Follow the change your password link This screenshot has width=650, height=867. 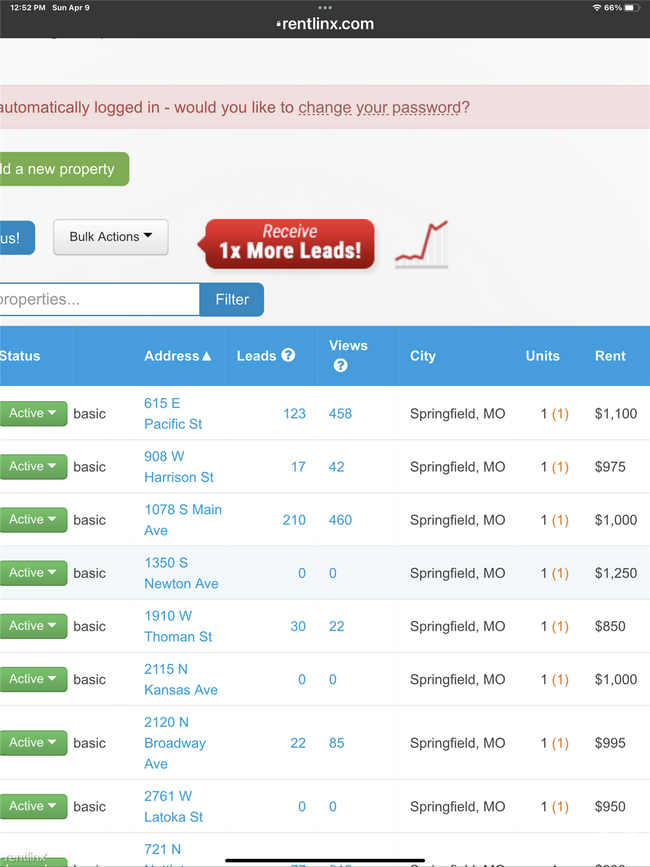pyautogui.click(x=379, y=107)
